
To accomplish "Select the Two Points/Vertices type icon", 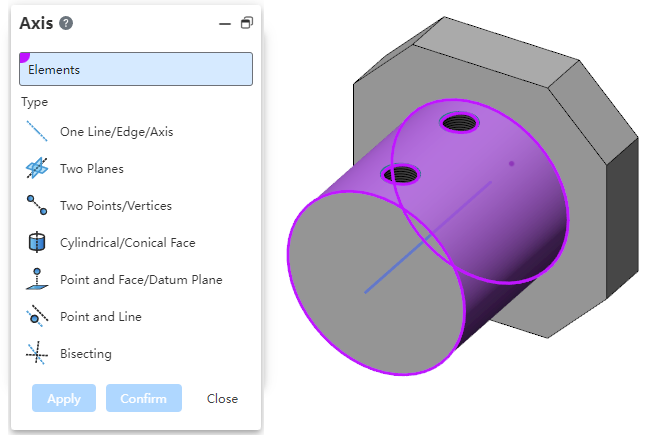I will [36, 205].
